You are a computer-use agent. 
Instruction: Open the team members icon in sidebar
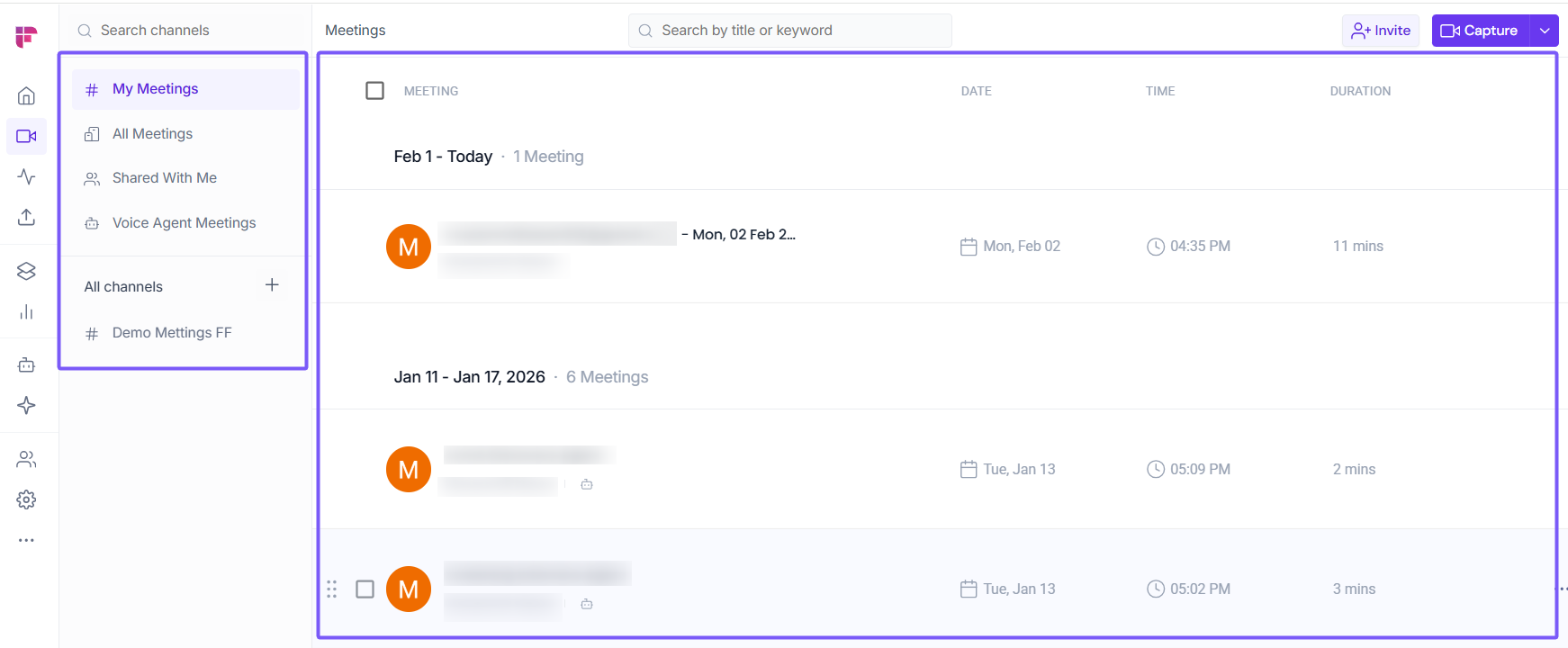pos(27,459)
